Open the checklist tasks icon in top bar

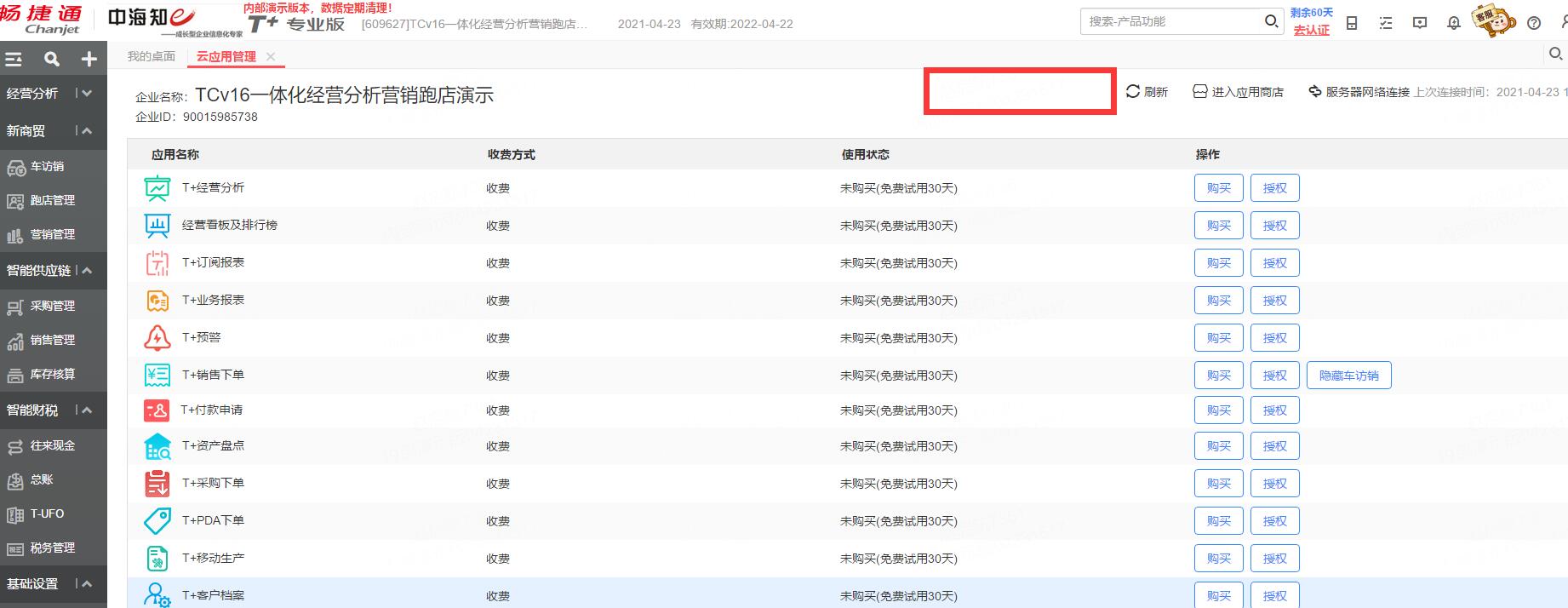[x=1386, y=23]
